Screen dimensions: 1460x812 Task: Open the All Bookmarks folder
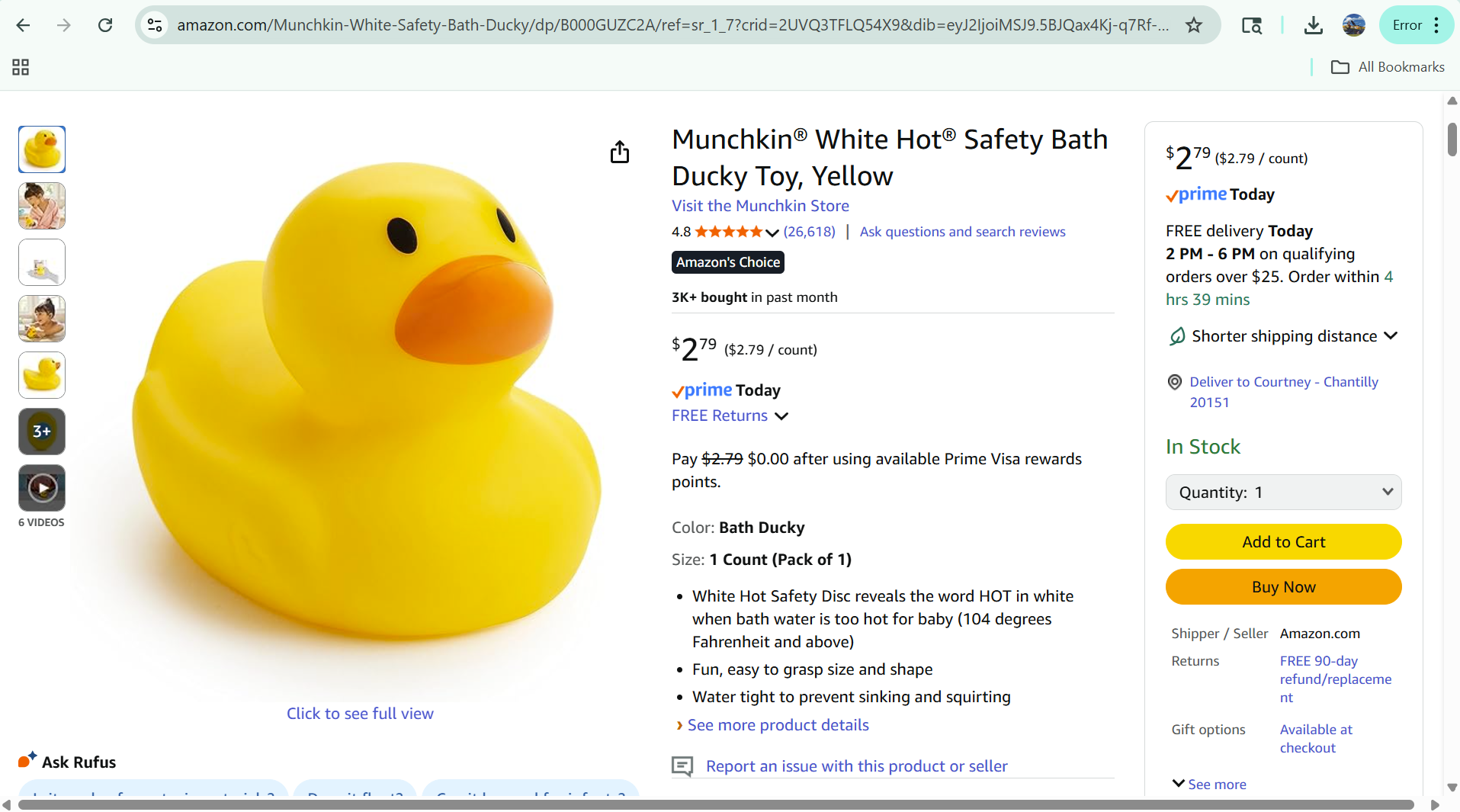click(x=1388, y=67)
